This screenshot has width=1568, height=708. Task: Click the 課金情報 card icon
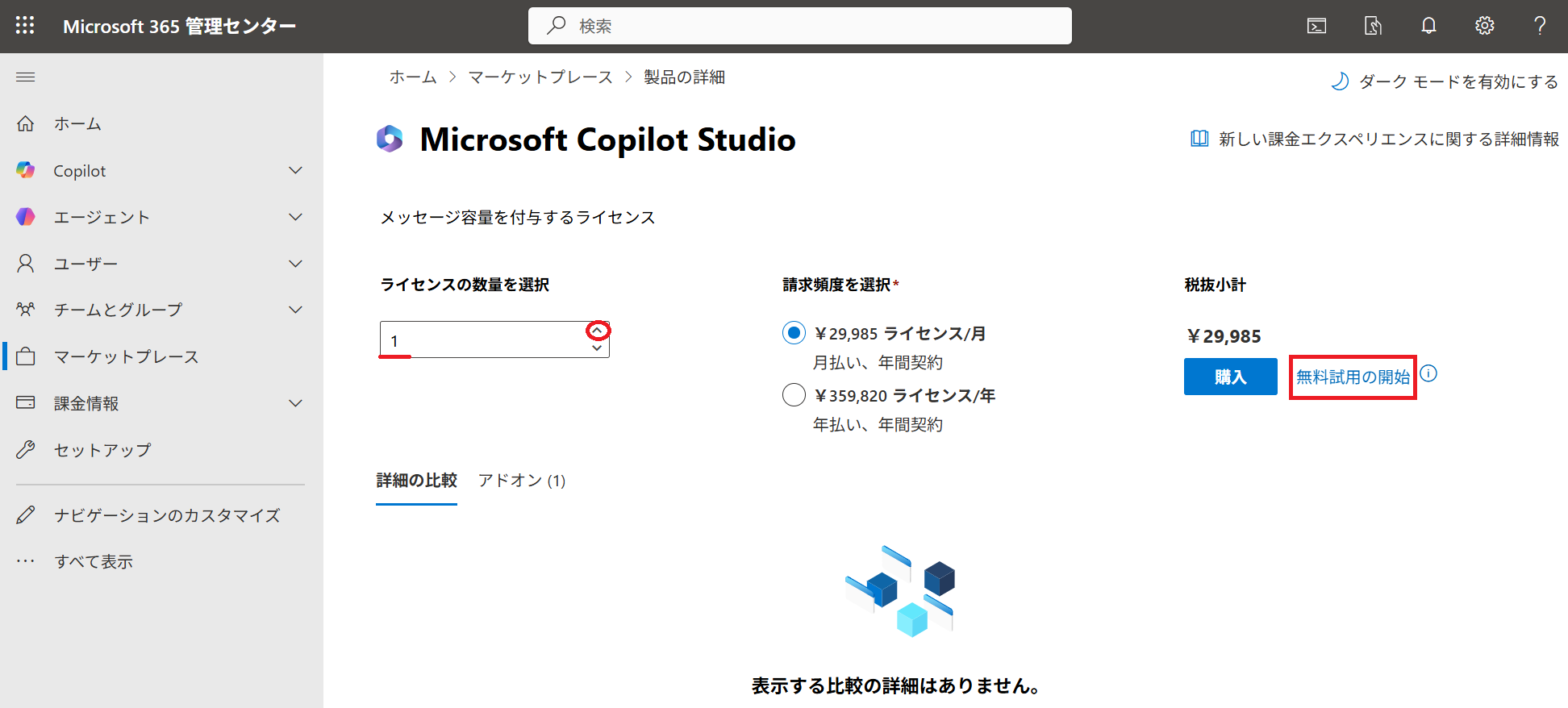26,402
